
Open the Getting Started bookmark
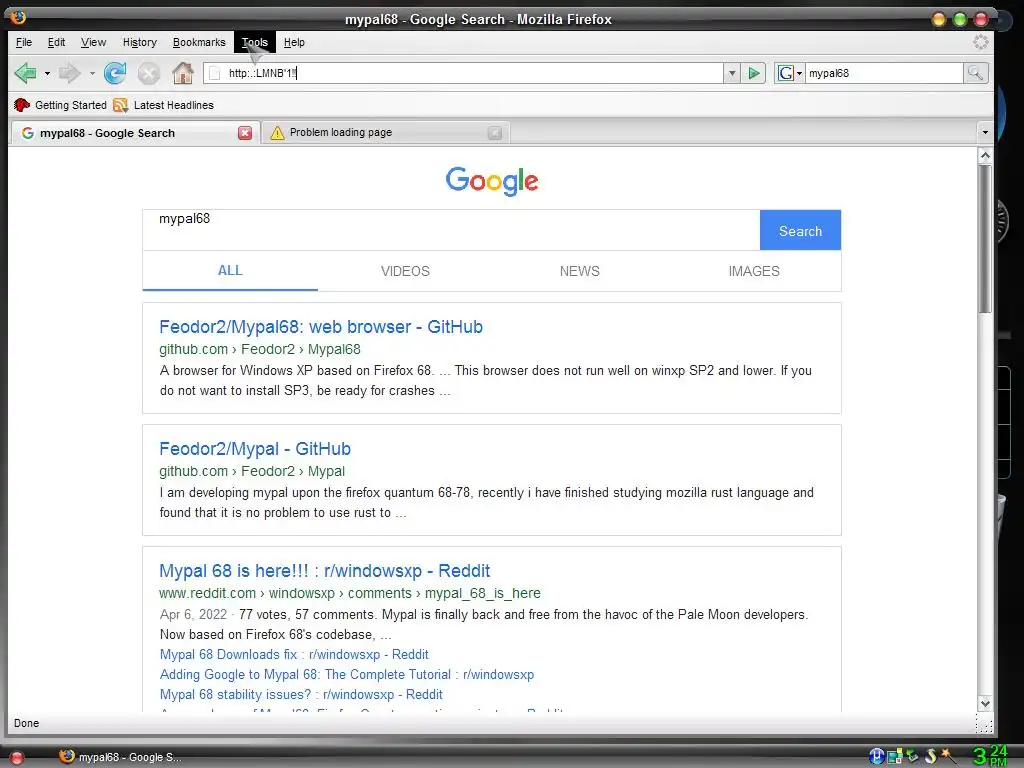[x=60, y=105]
